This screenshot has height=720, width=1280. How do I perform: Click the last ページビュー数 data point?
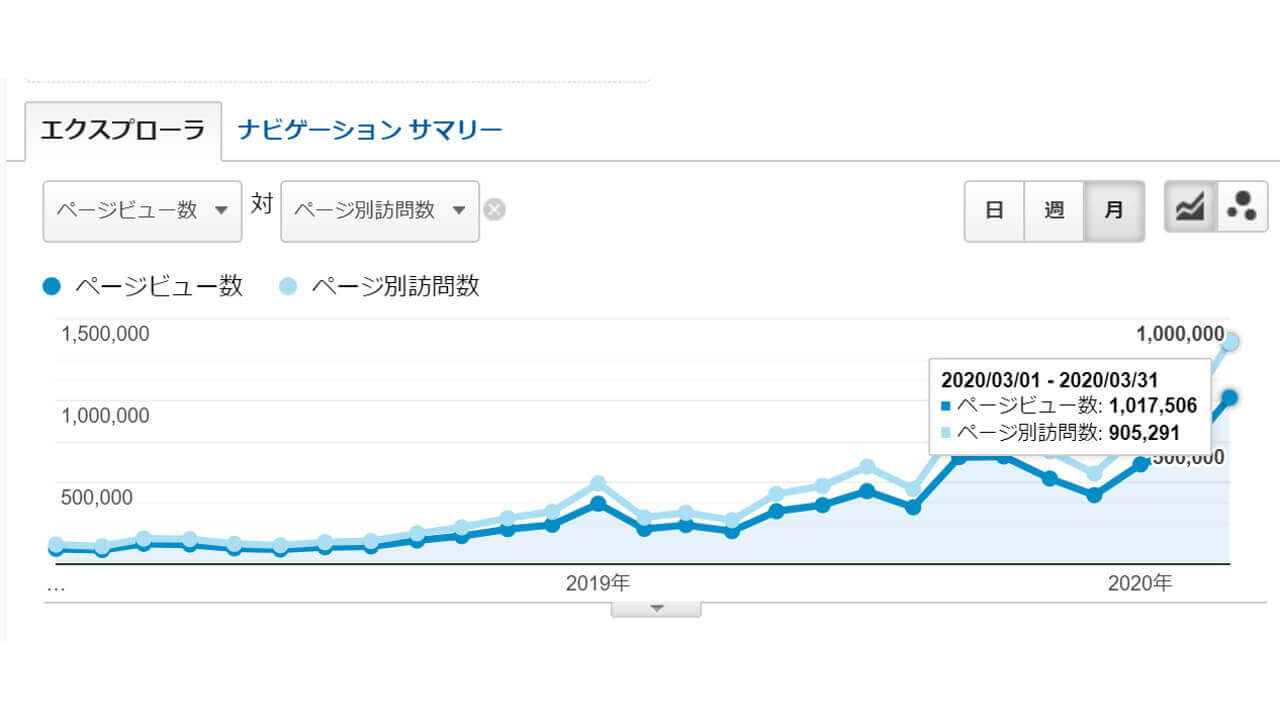click(1230, 398)
